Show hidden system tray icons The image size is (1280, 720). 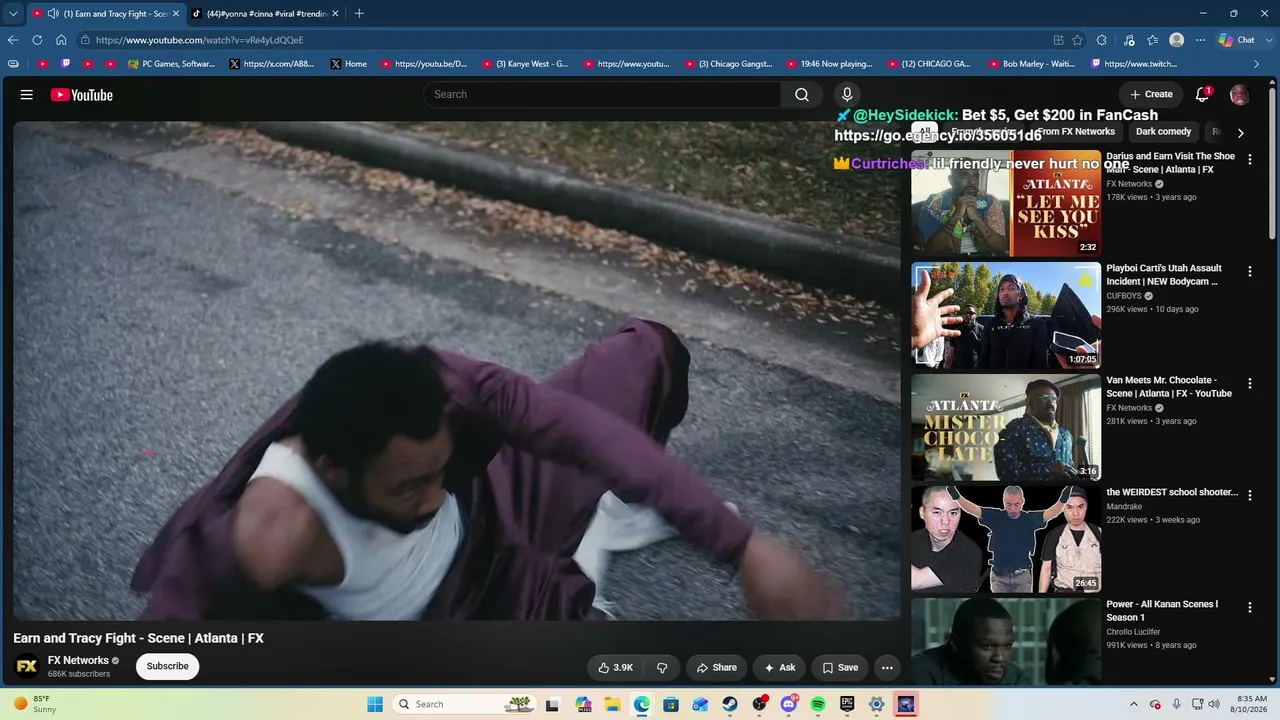click(1134, 704)
